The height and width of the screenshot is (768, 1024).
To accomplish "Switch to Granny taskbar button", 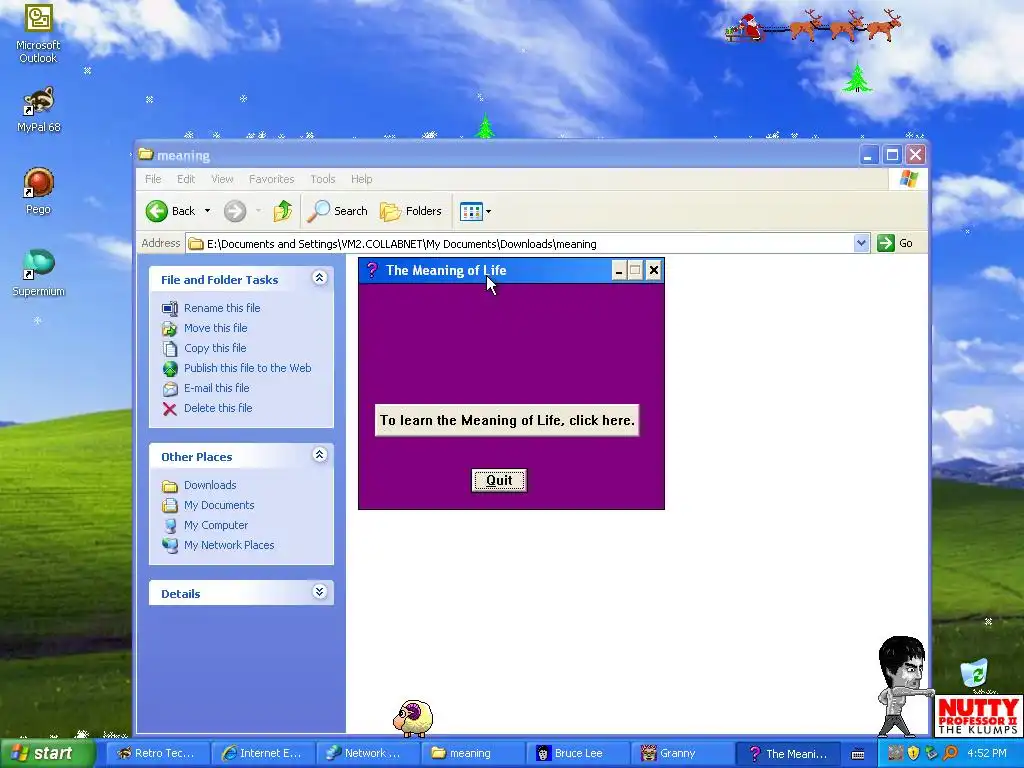I will 682,754.
